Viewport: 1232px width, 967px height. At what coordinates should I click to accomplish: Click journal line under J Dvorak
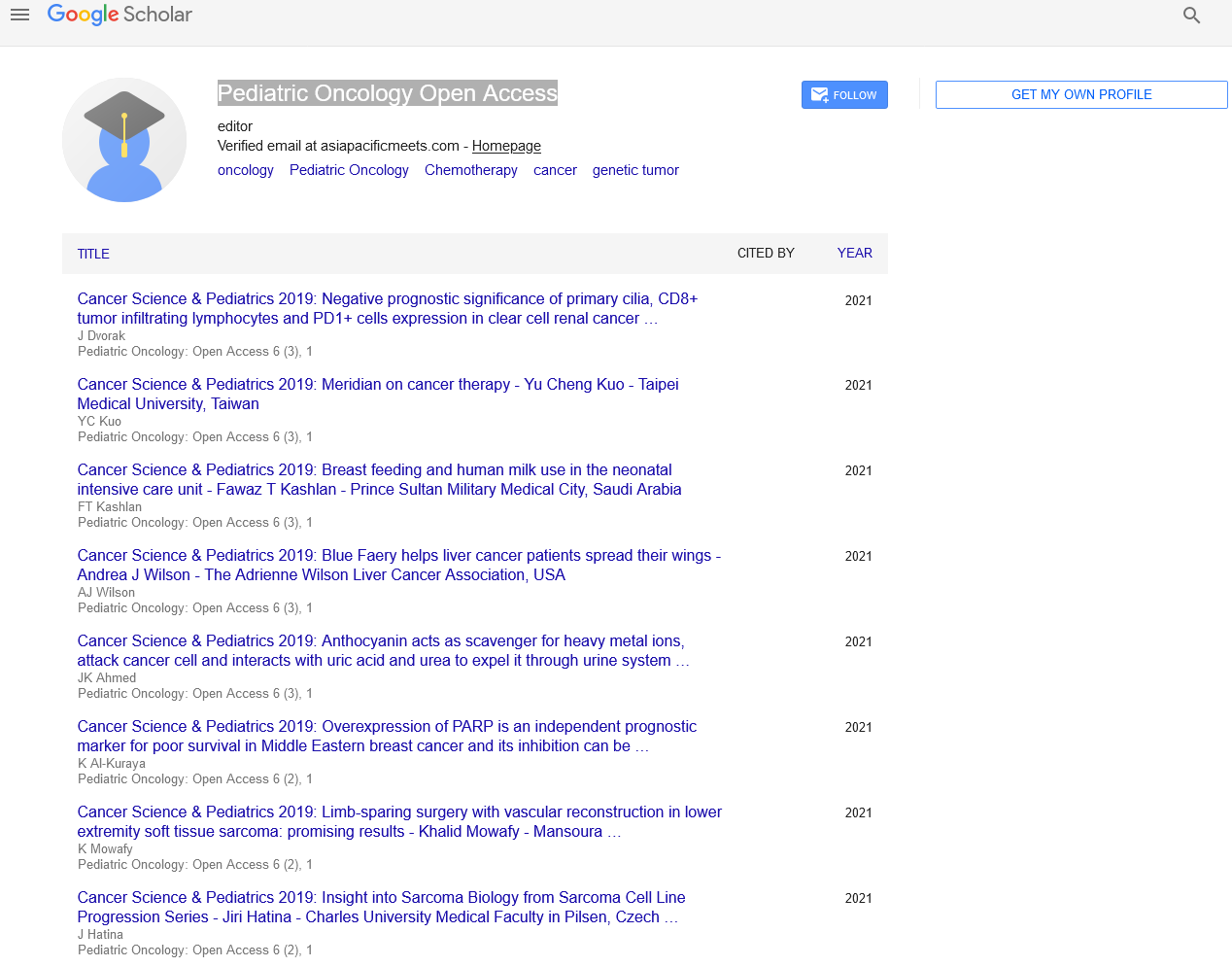coord(195,352)
